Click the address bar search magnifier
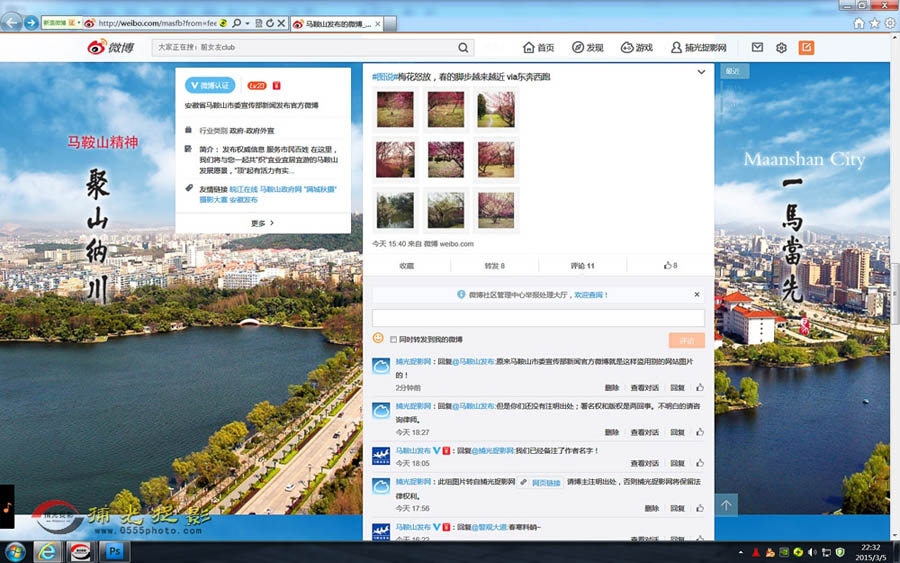 tap(236, 24)
